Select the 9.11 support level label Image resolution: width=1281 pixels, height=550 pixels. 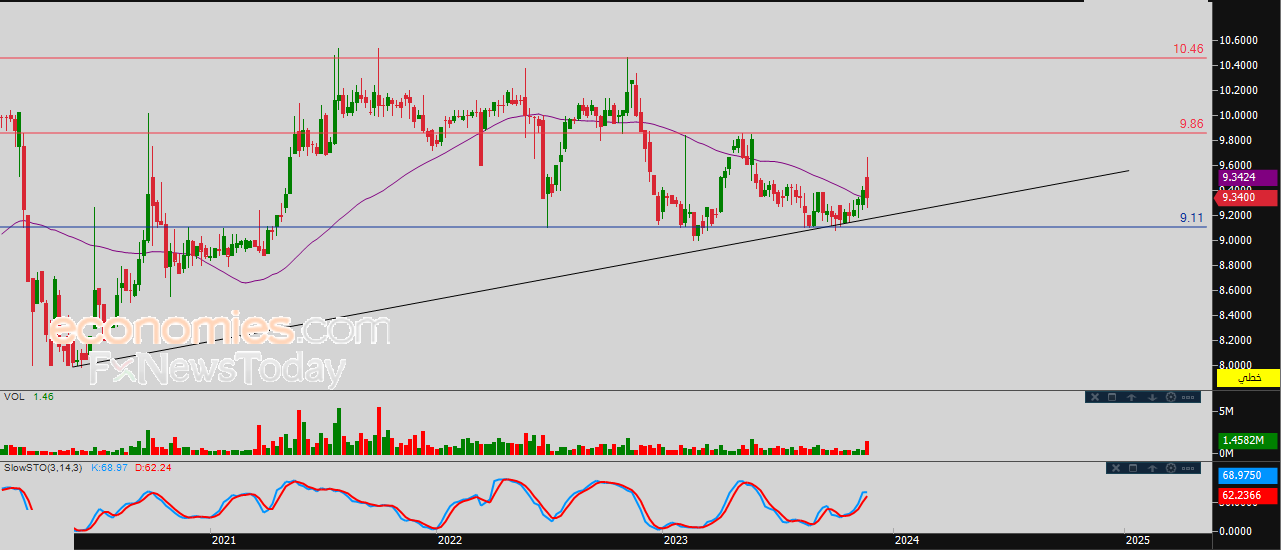click(x=1191, y=217)
